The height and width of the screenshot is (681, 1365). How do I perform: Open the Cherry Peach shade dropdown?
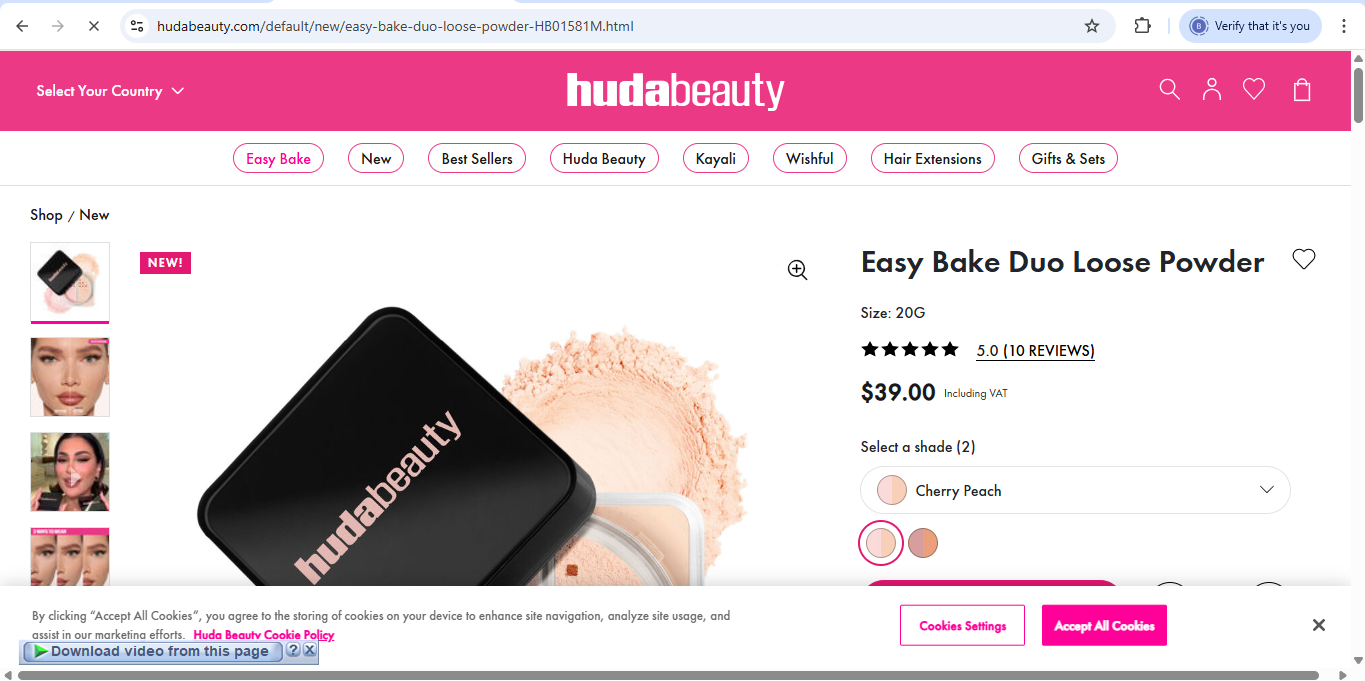click(1075, 490)
